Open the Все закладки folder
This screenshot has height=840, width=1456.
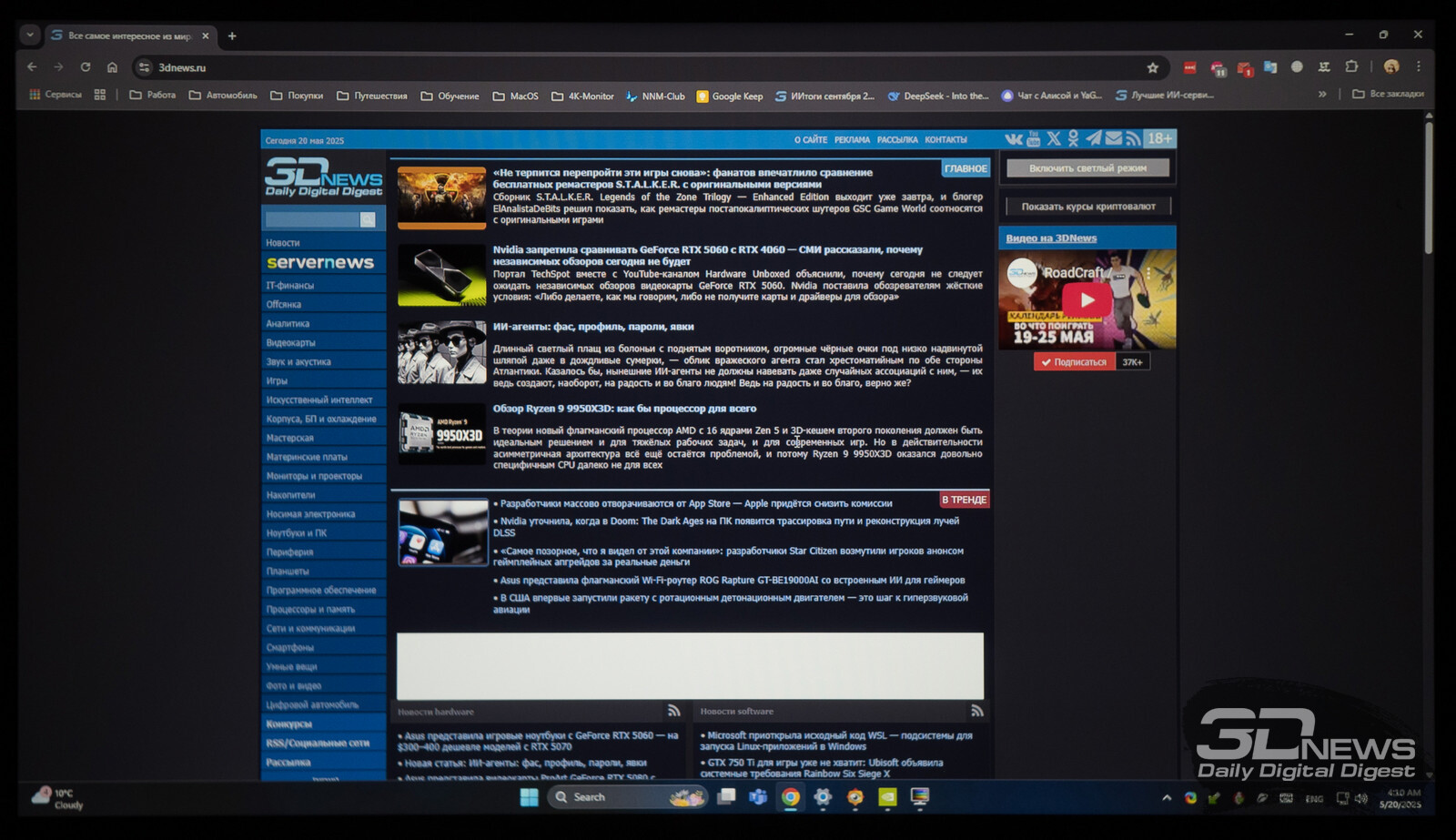click(1388, 94)
